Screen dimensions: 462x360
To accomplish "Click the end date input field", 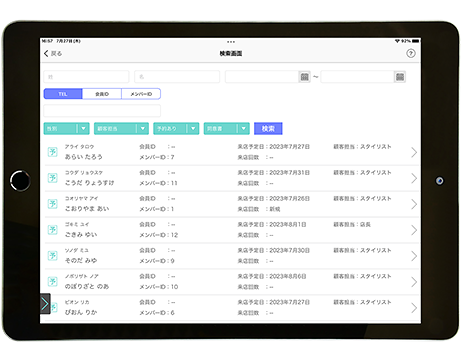I will (357, 77).
